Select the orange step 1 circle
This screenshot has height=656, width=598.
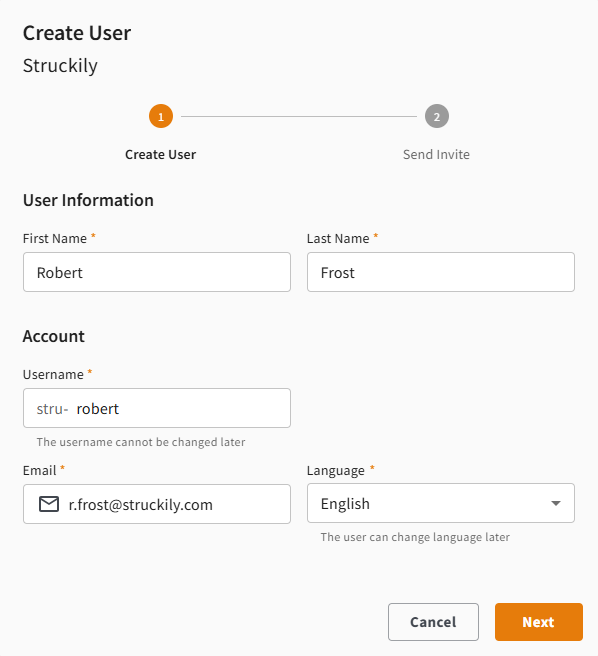[x=161, y=116]
